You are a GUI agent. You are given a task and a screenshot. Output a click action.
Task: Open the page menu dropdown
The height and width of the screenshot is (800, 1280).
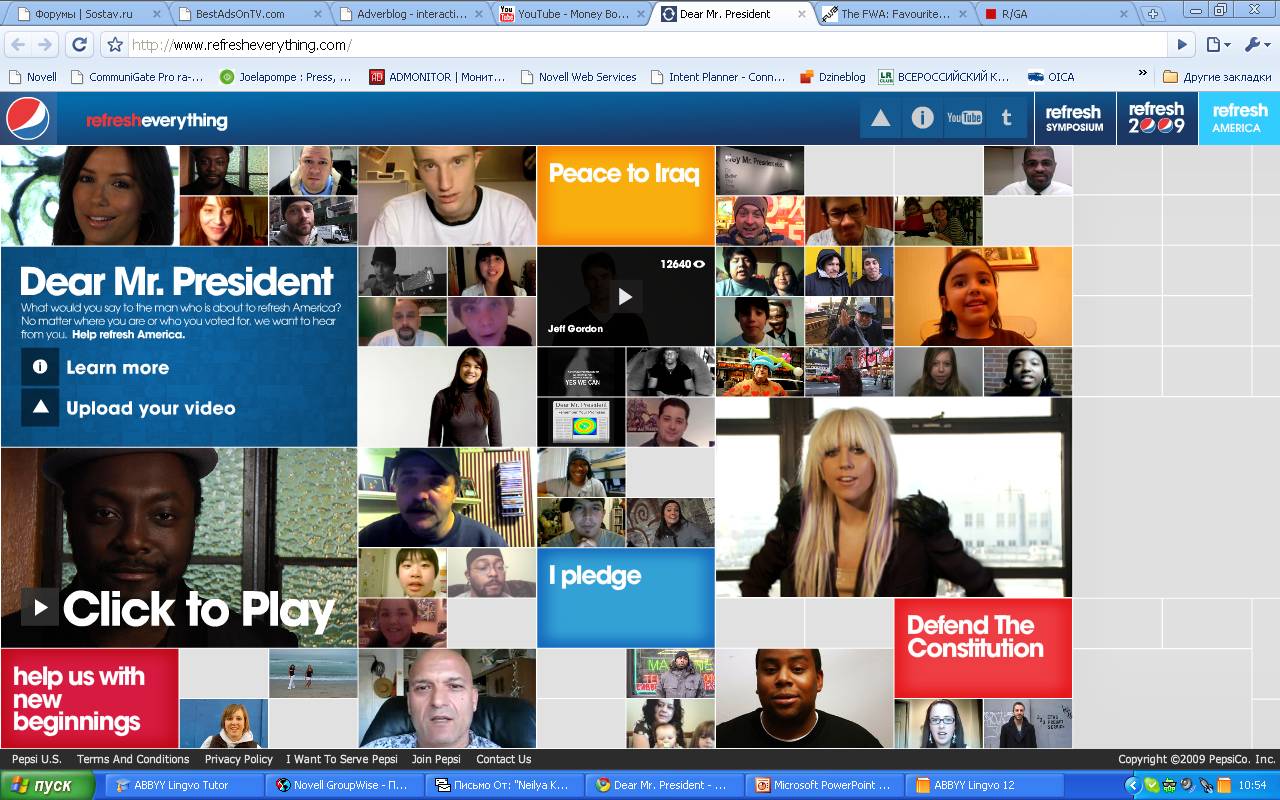1217,45
